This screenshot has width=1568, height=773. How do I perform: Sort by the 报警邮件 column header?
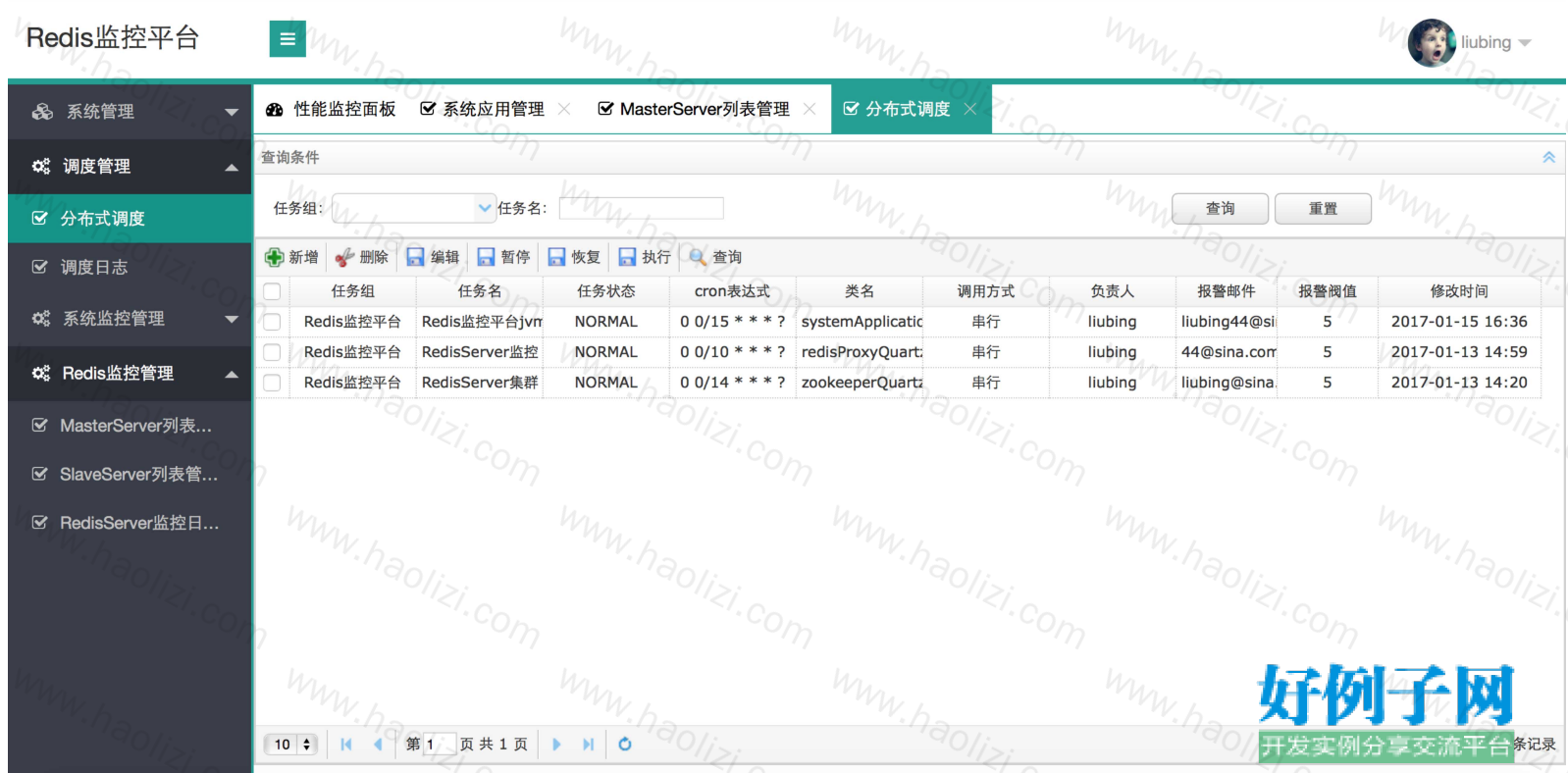(1227, 291)
